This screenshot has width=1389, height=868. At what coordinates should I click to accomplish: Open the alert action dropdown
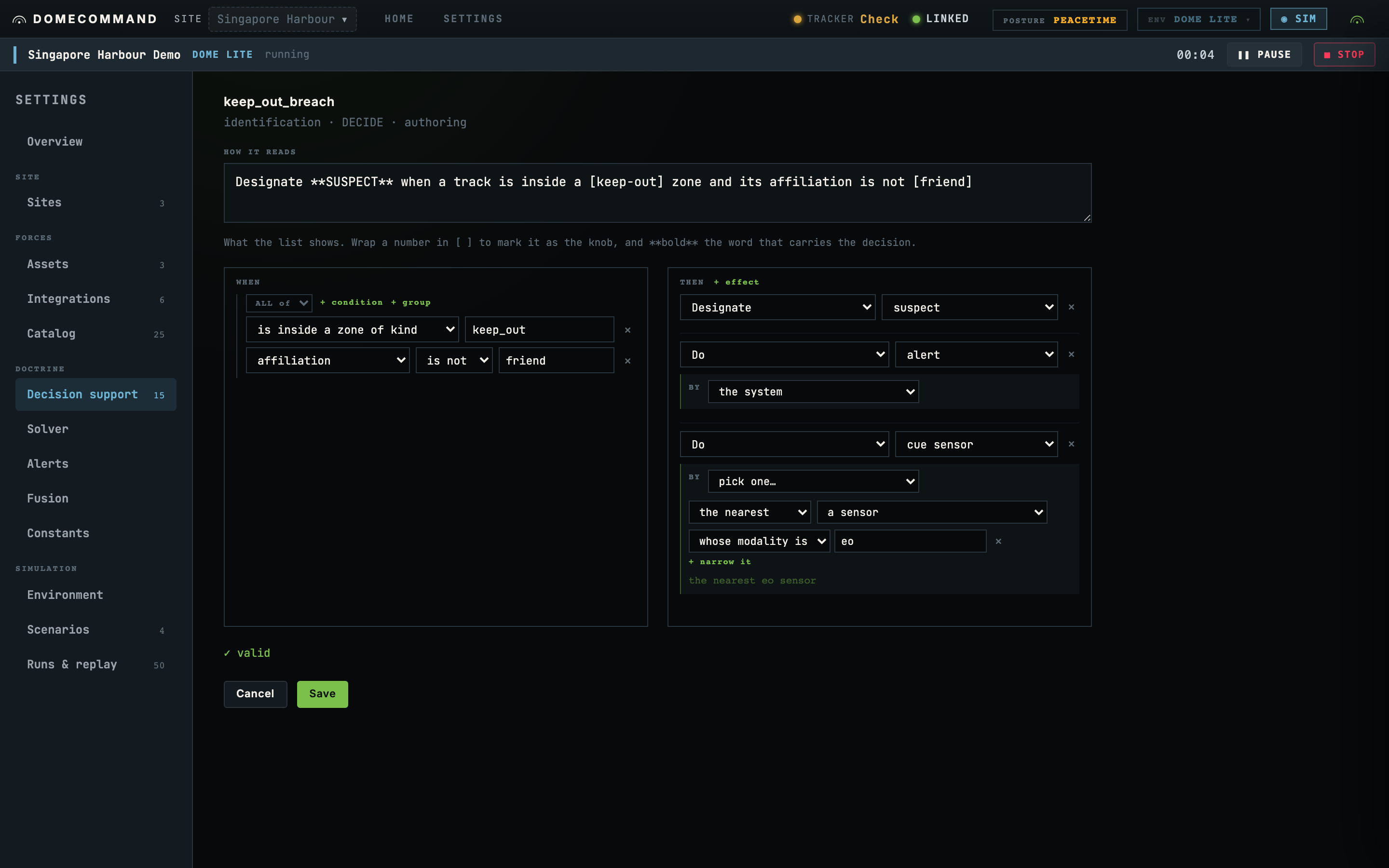976,355
